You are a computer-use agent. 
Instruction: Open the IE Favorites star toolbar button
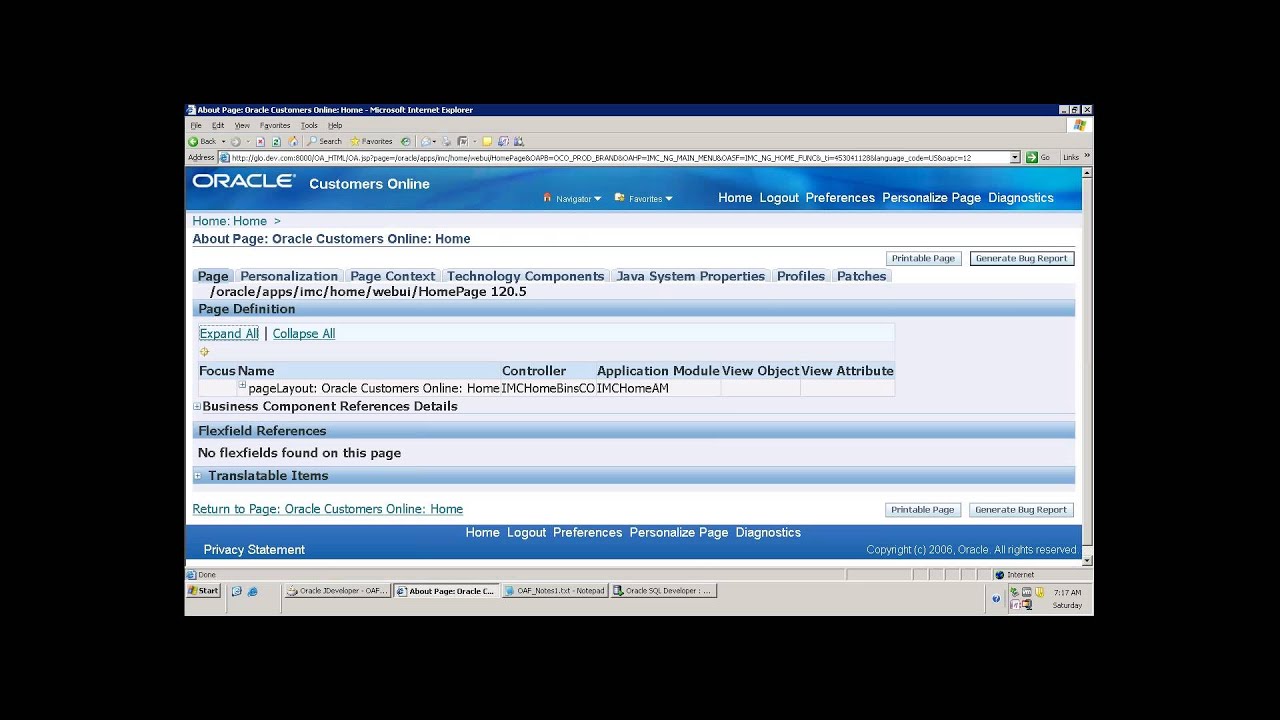coord(371,141)
